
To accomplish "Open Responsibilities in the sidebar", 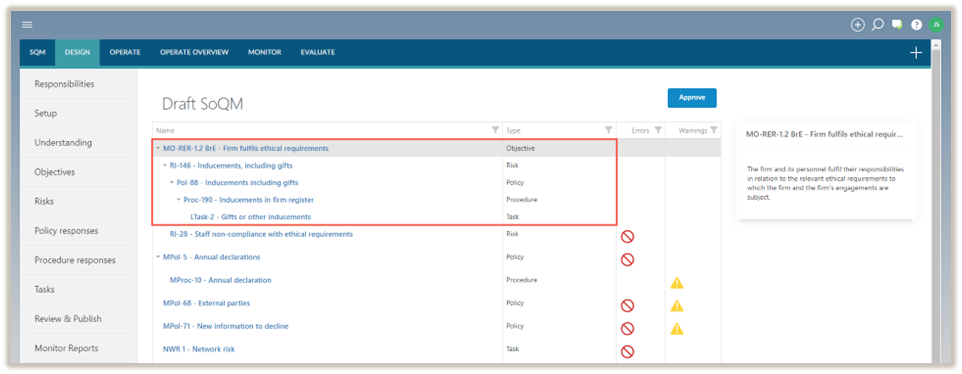I will pyautogui.click(x=64, y=84).
